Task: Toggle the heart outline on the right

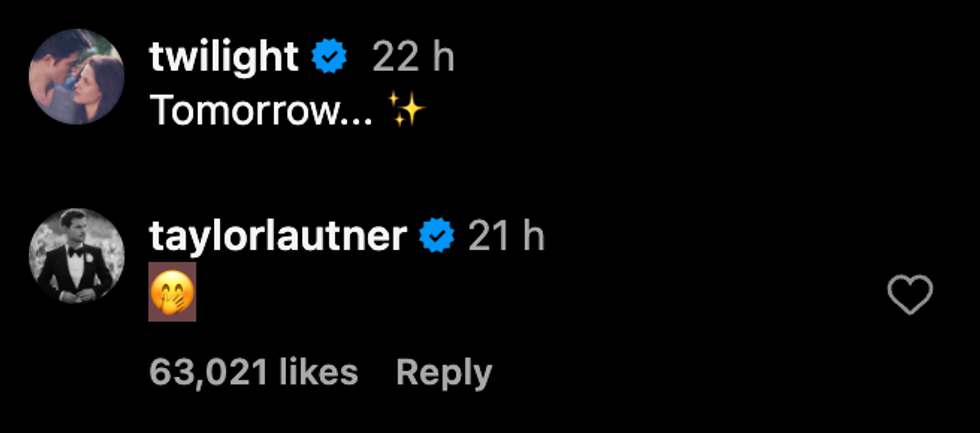Action: tap(909, 295)
